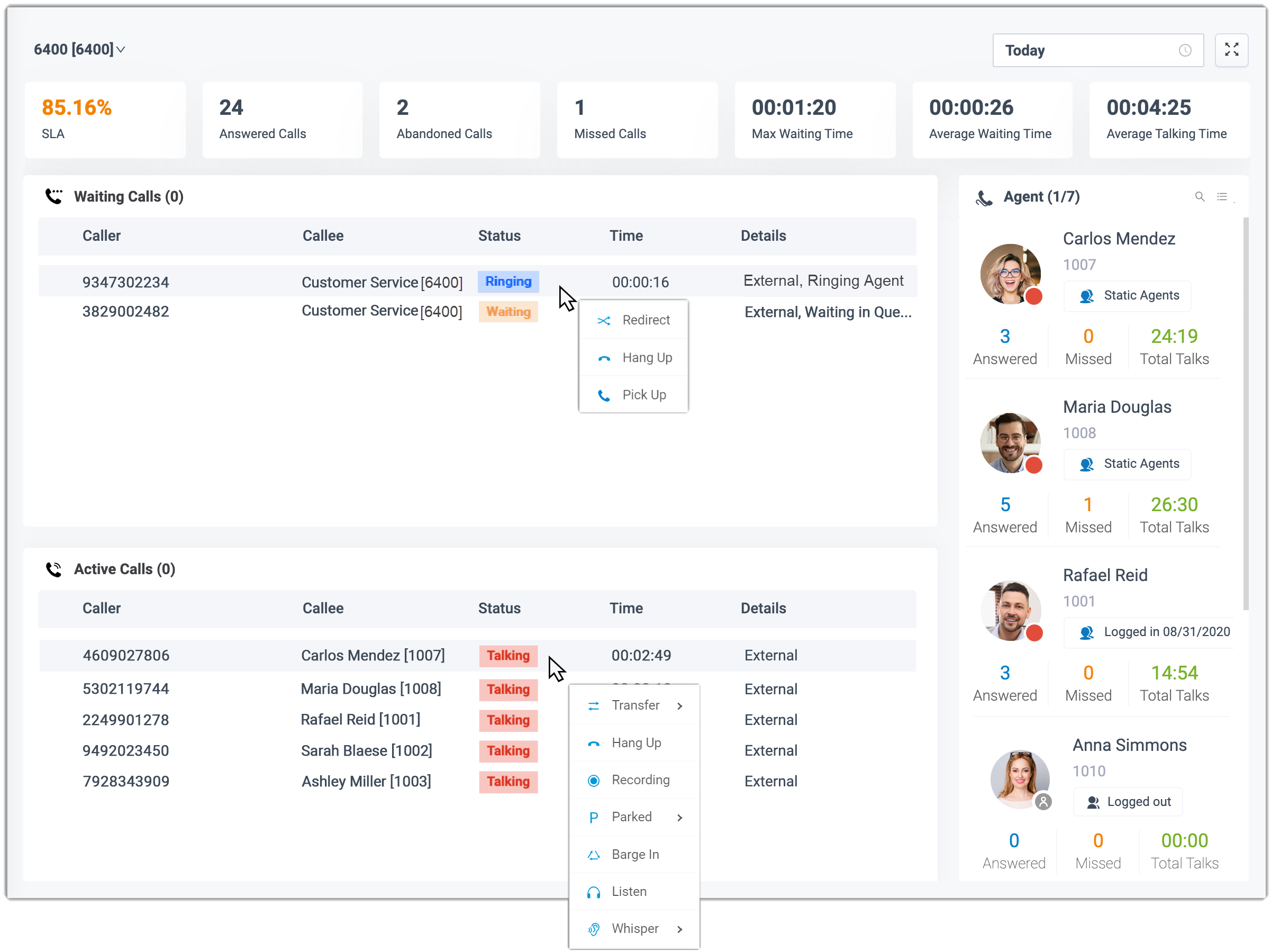Click Static Agents badge for Carlos Mendez

click(1128, 295)
